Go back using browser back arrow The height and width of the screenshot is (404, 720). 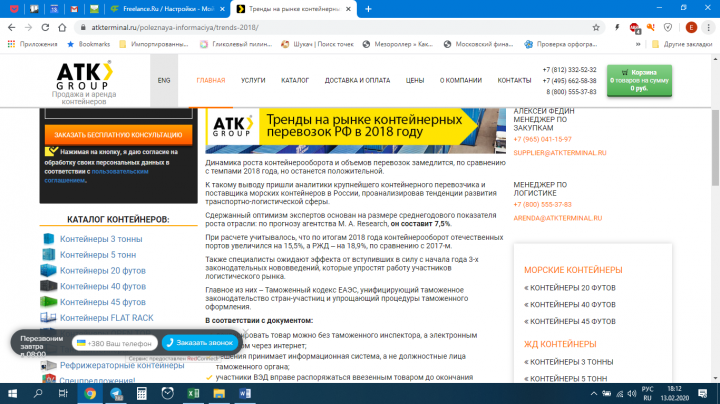click(11, 28)
